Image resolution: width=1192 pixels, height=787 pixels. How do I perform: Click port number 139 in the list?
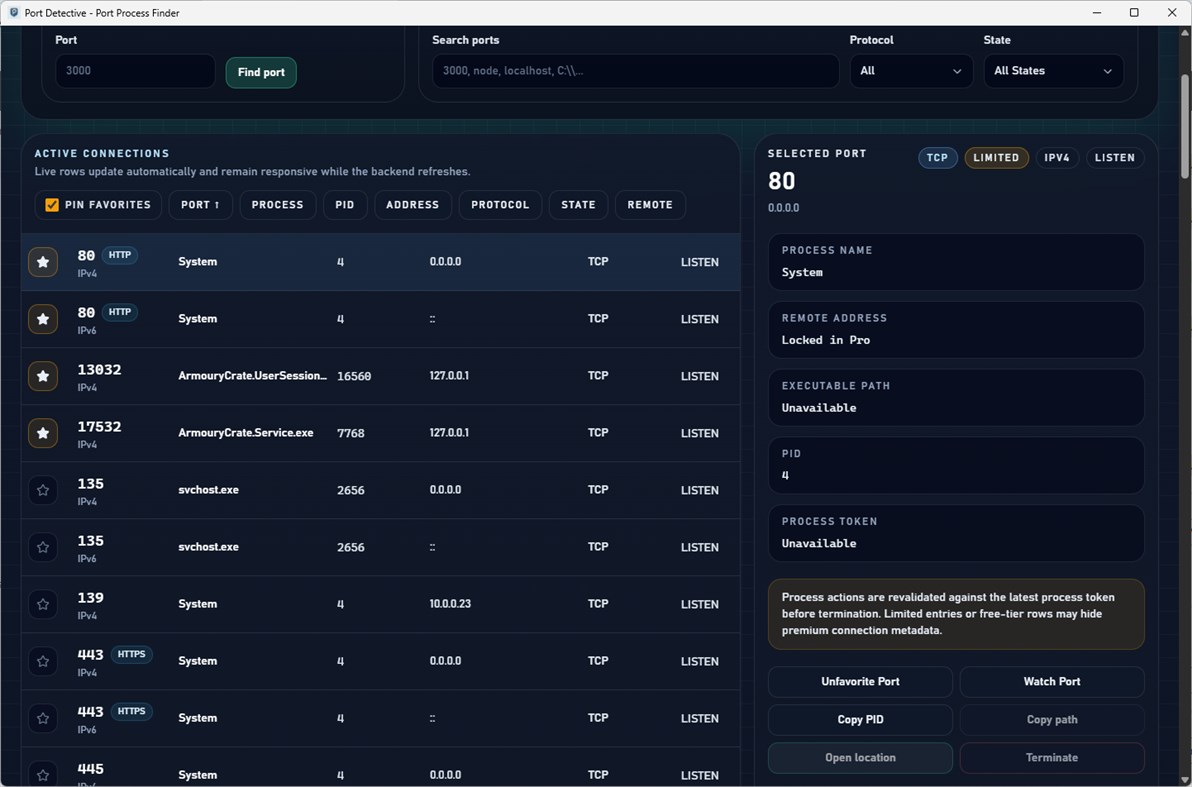click(90, 598)
